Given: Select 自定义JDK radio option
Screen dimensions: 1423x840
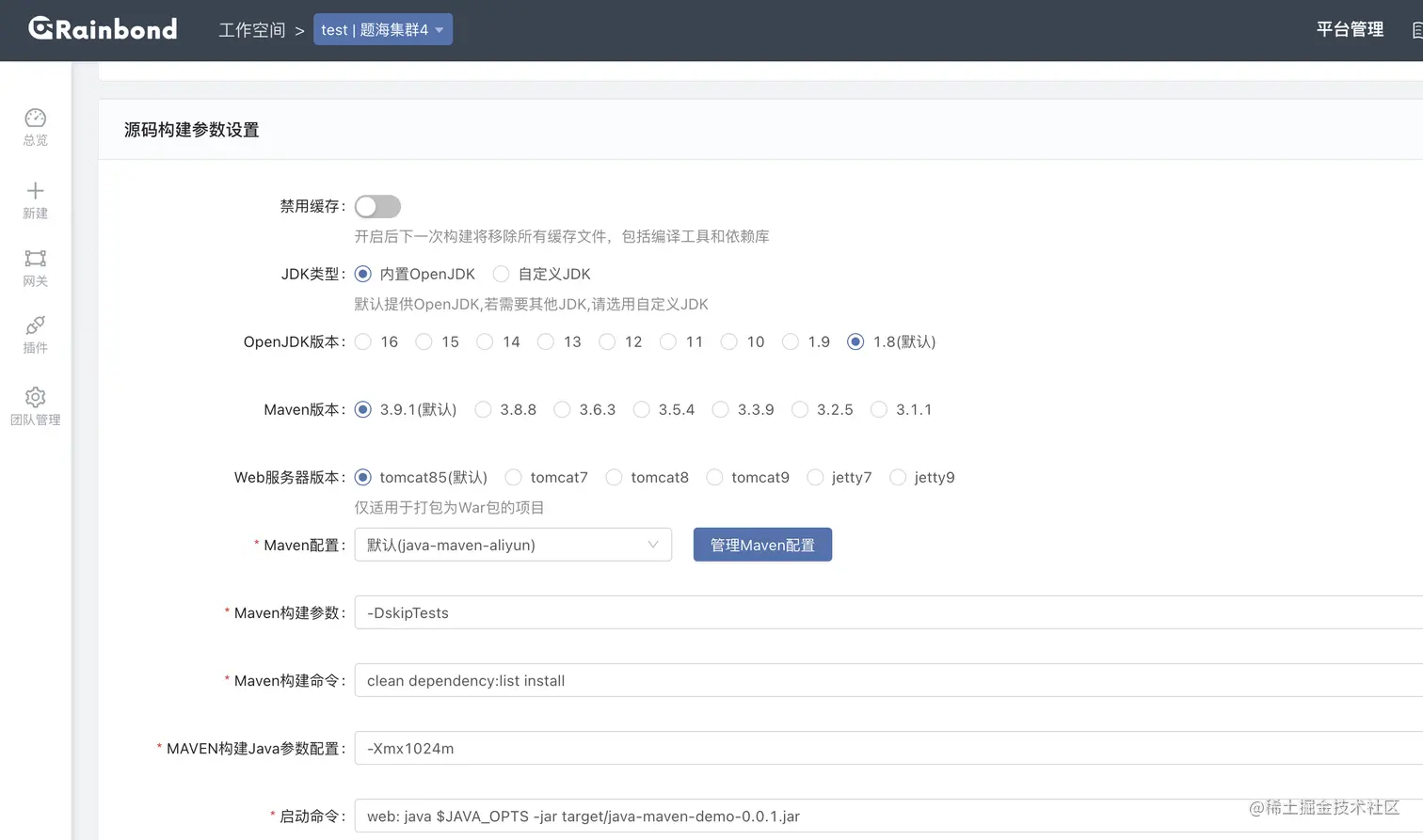Looking at the screenshot, I should pyautogui.click(x=501, y=274).
